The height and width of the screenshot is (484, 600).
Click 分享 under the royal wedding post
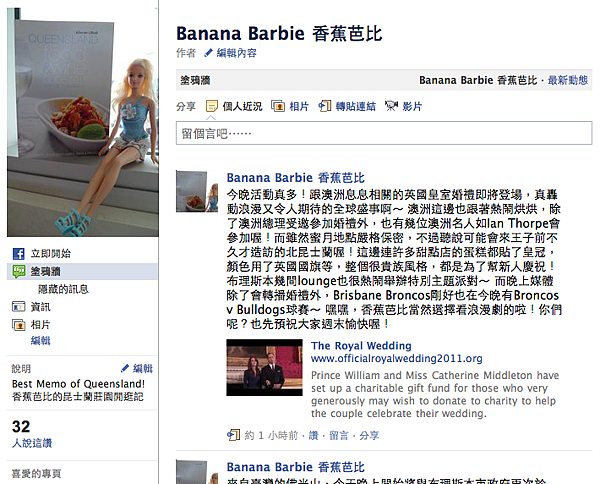tap(369, 435)
